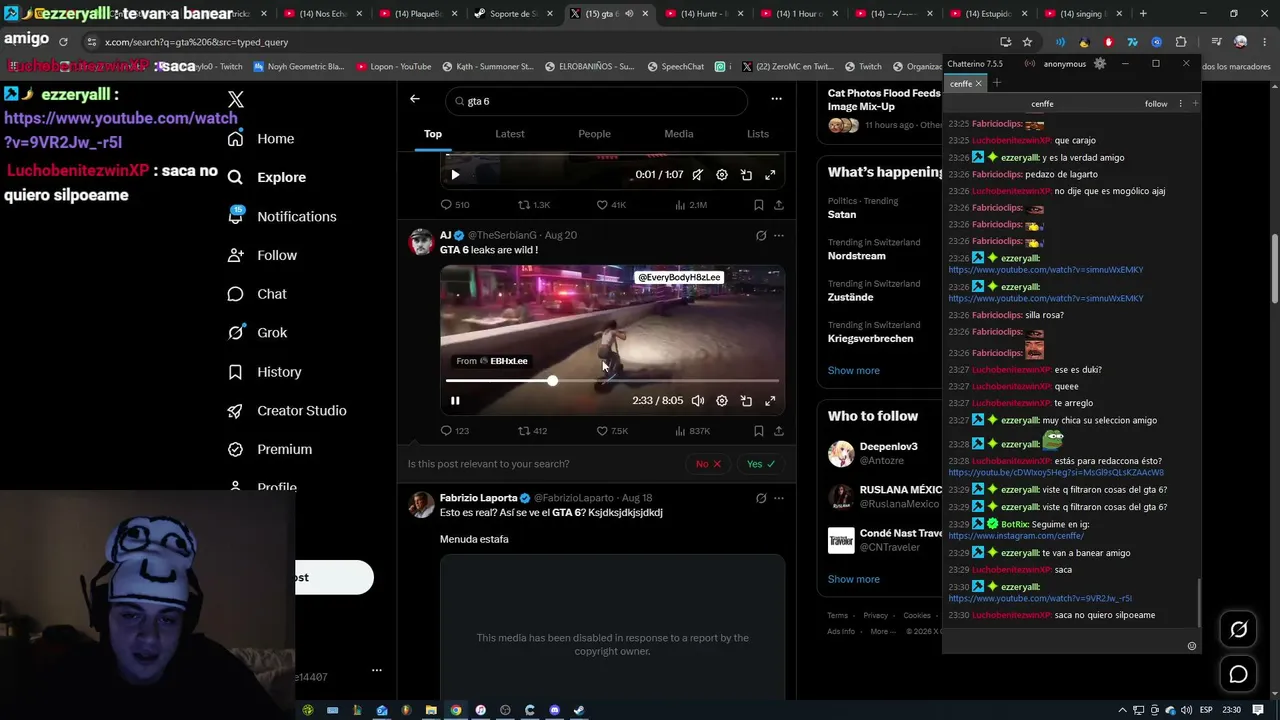Bookmark this page with the star icon
The image size is (1280, 720).
coord(1027,42)
